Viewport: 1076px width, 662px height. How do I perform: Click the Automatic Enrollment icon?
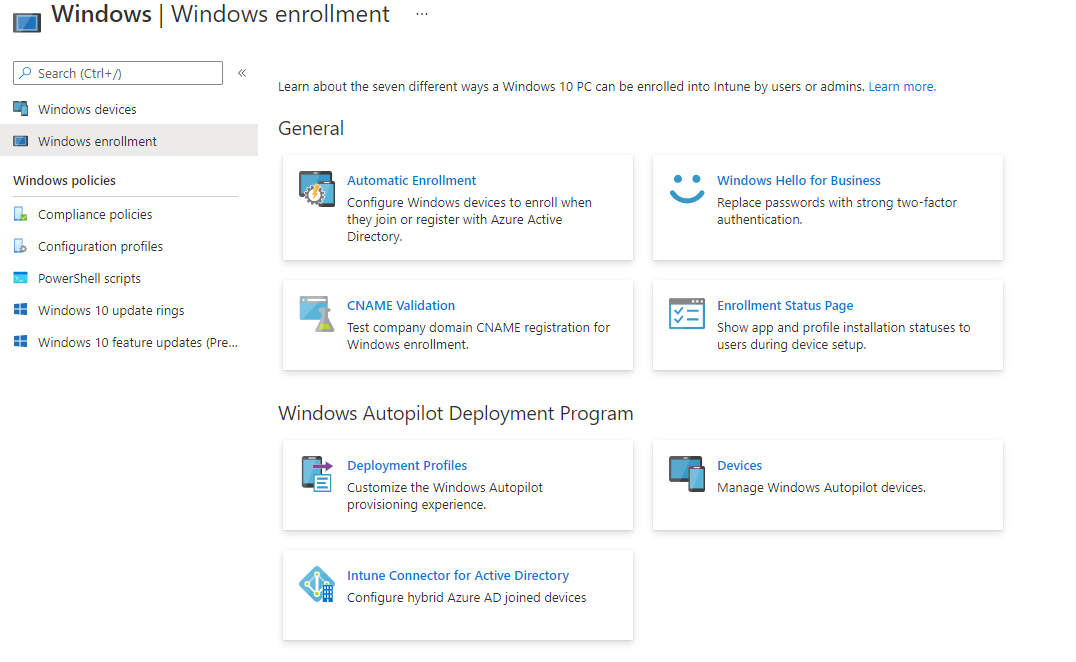[317, 189]
